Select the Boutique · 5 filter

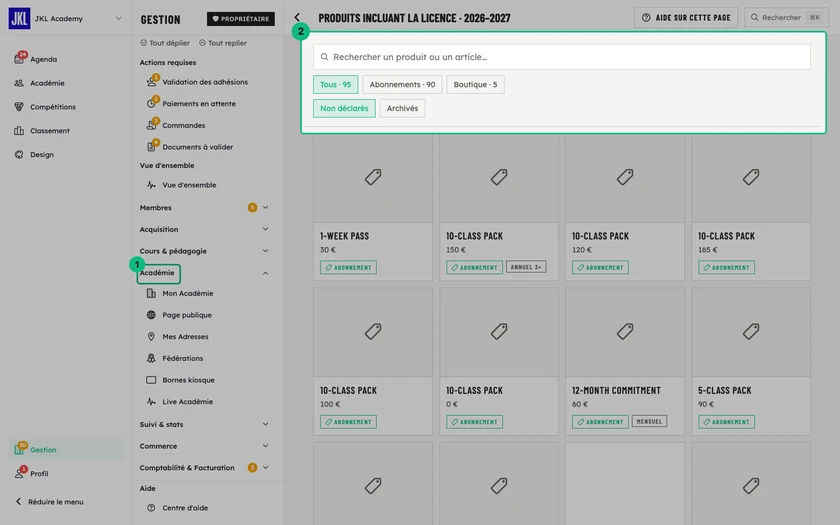[475, 85]
